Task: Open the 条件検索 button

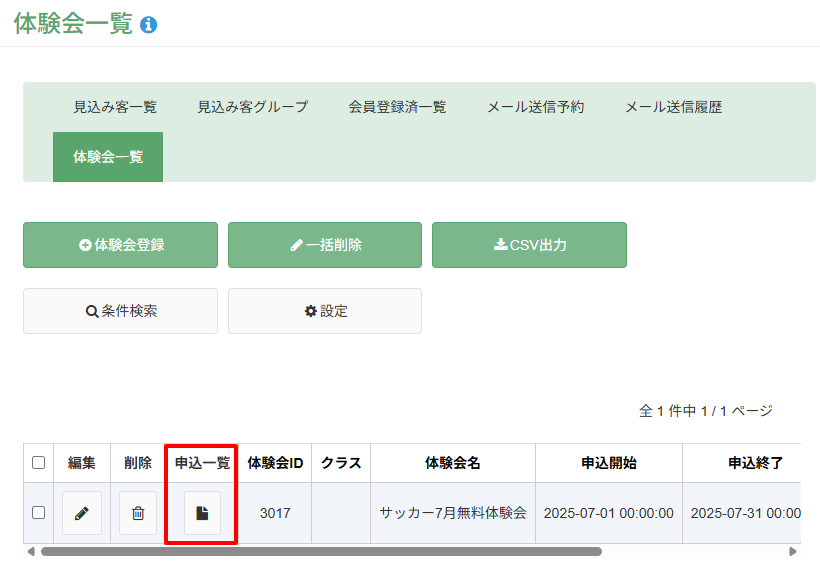Action: (120, 311)
